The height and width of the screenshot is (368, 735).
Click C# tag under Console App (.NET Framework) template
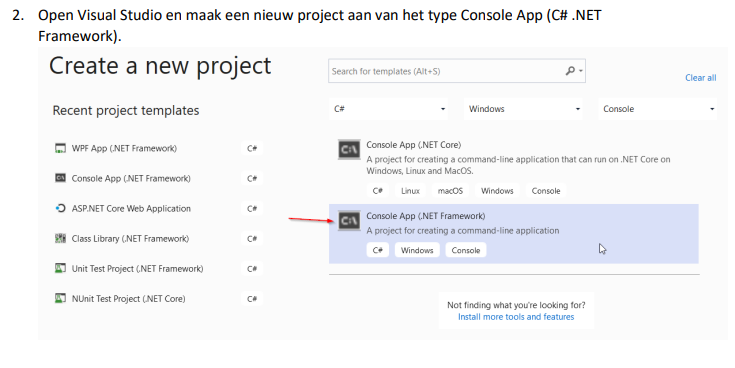(x=377, y=250)
